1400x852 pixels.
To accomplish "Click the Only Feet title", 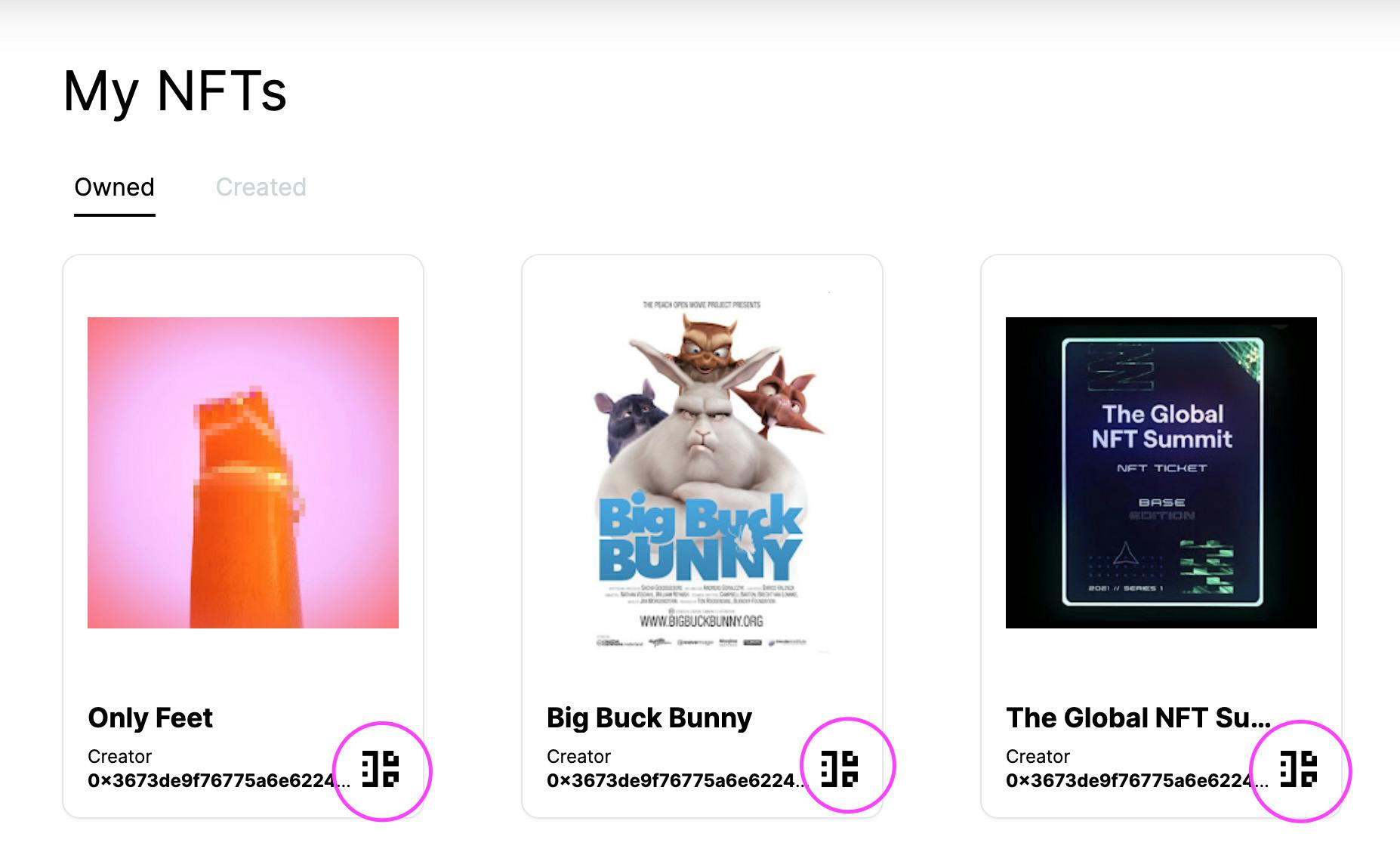I will pyautogui.click(x=150, y=718).
